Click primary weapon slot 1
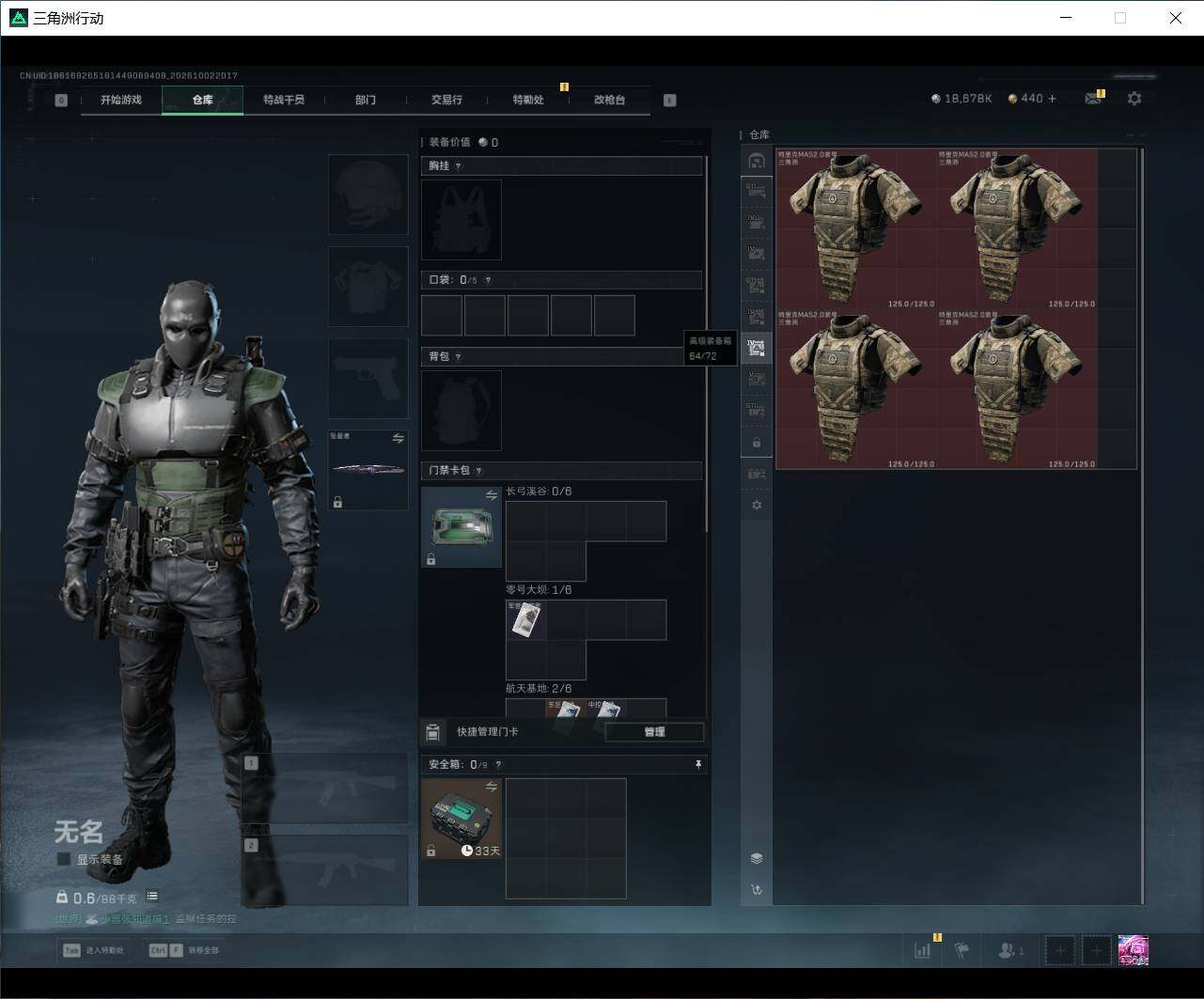The image size is (1204, 999). click(325, 789)
